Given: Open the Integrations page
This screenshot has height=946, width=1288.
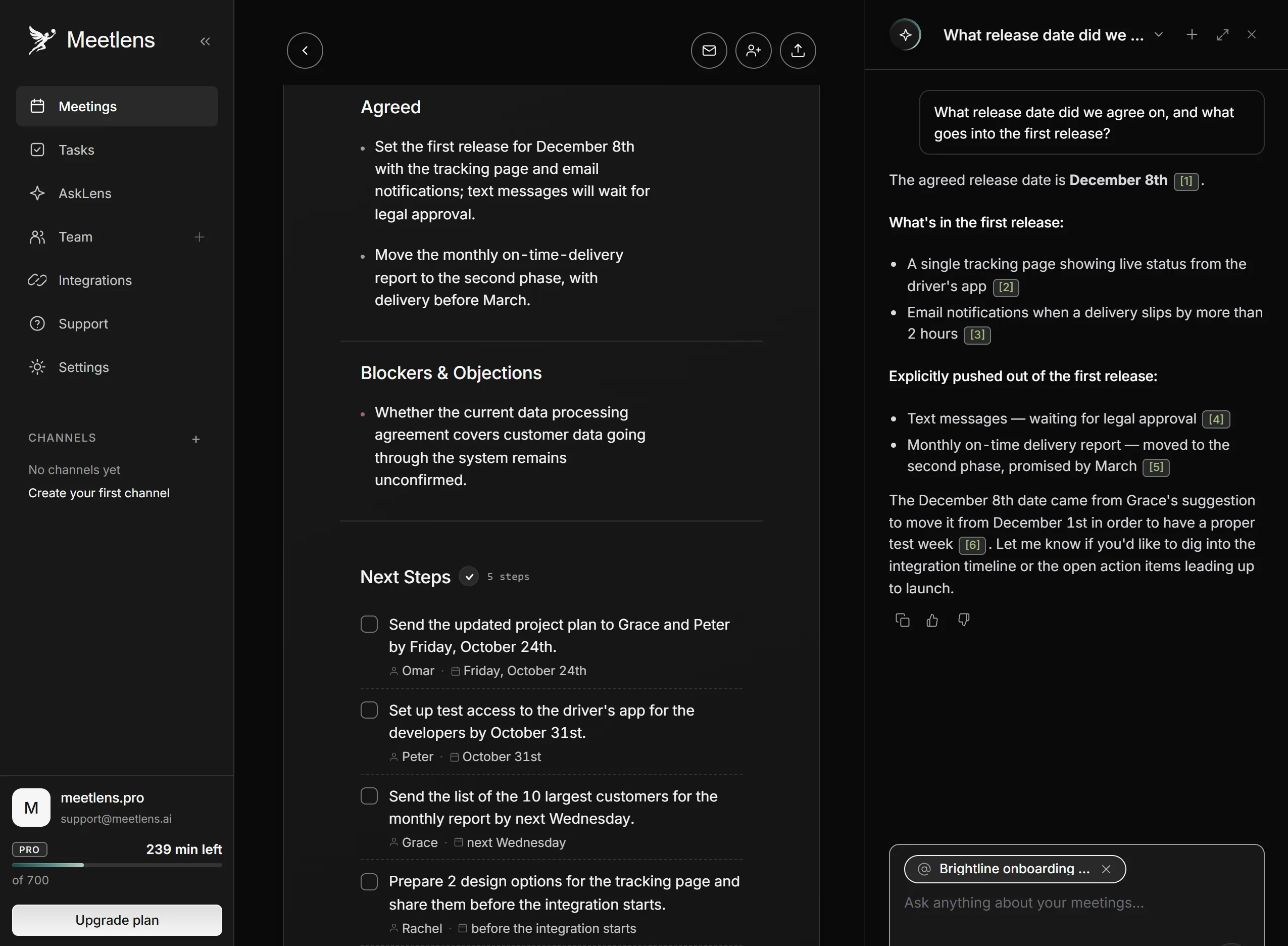Looking at the screenshot, I should click(117, 280).
